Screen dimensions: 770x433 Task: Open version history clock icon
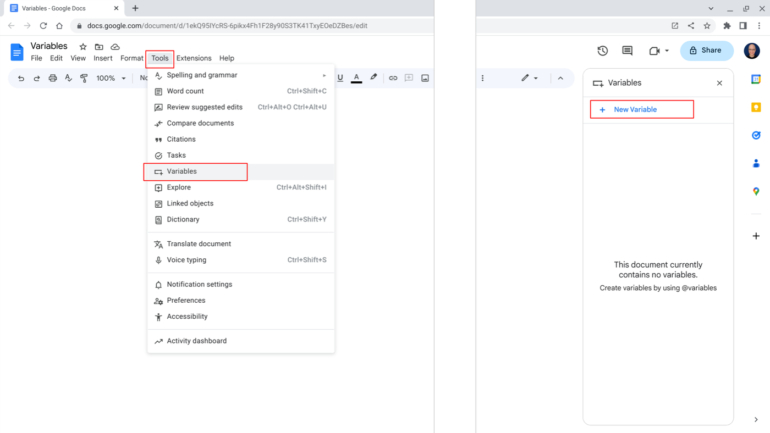click(x=602, y=50)
